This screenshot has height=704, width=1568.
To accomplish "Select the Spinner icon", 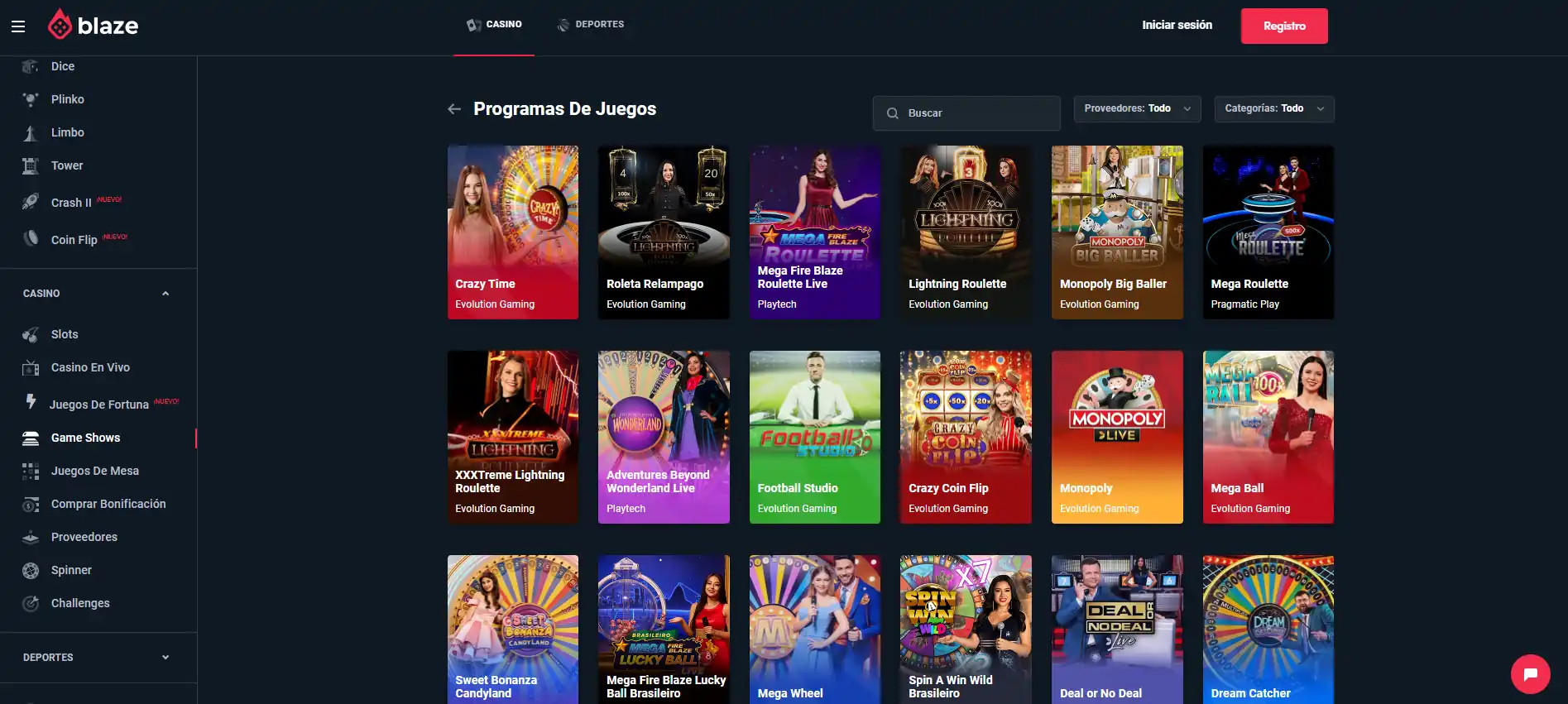I will pos(31,570).
